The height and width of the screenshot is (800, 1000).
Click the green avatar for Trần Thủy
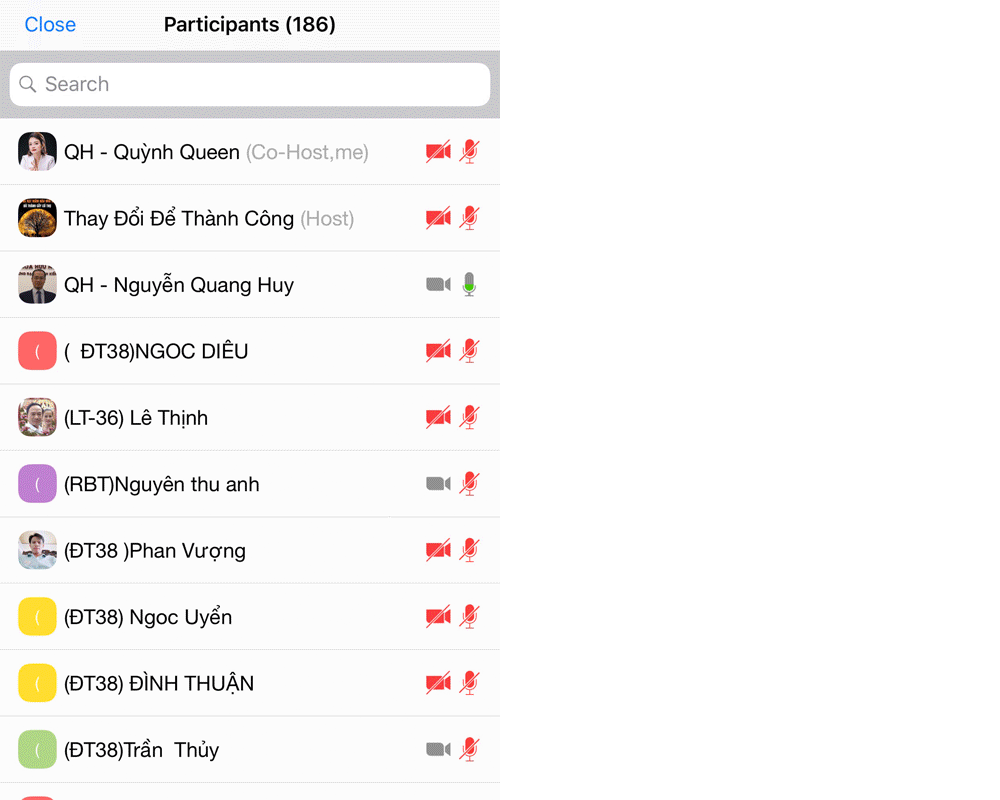[37, 750]
